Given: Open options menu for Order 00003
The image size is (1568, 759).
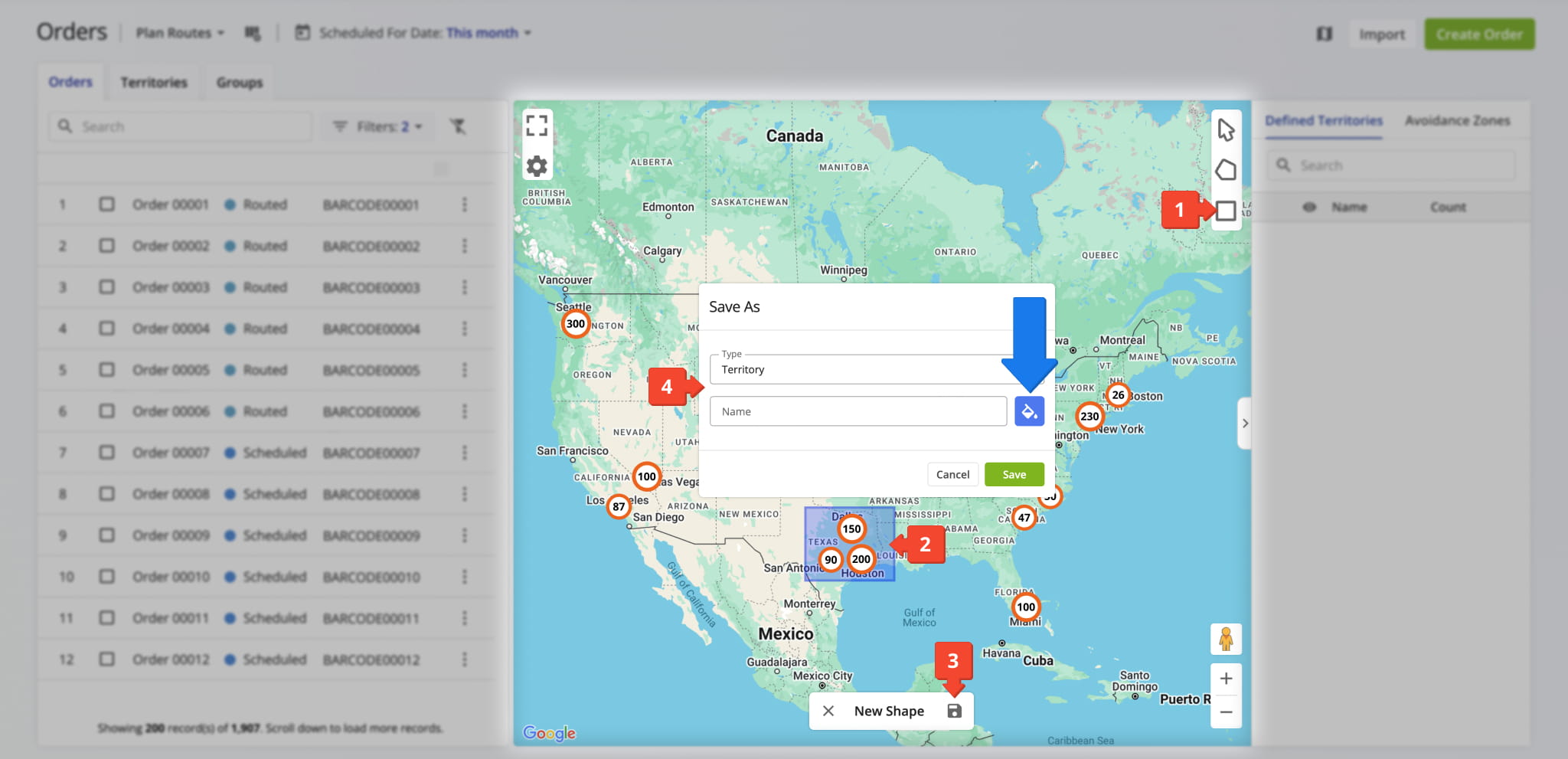Looking at the screenshot, I should (x=465, y=287).
